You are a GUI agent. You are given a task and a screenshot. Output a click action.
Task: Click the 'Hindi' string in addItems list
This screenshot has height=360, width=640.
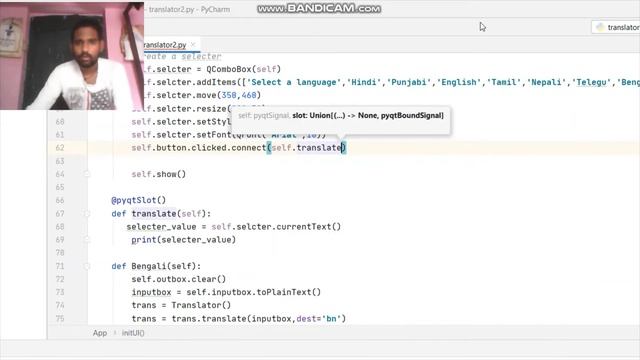coord(364,82)
